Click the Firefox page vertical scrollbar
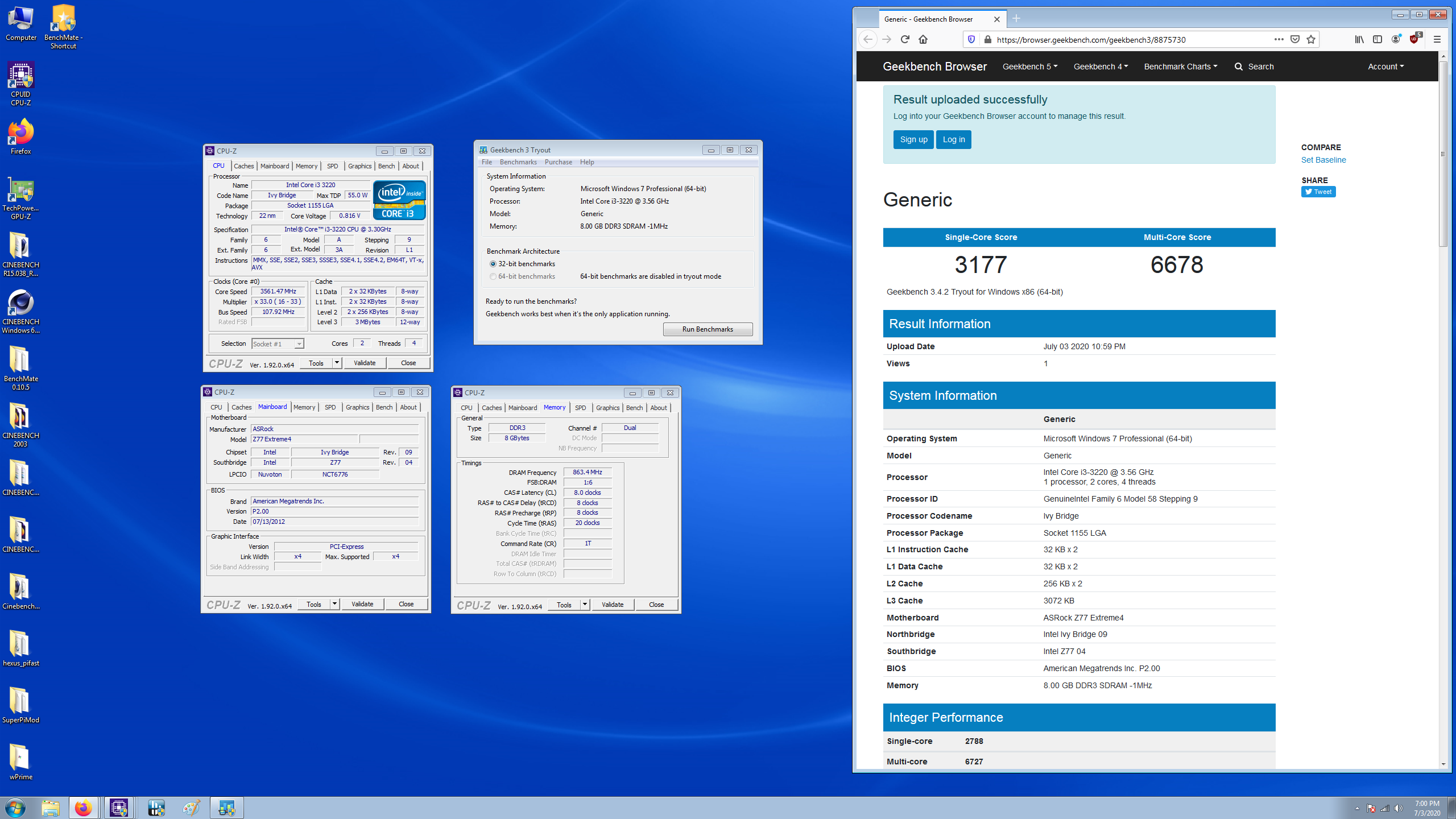 (1443, 154)
